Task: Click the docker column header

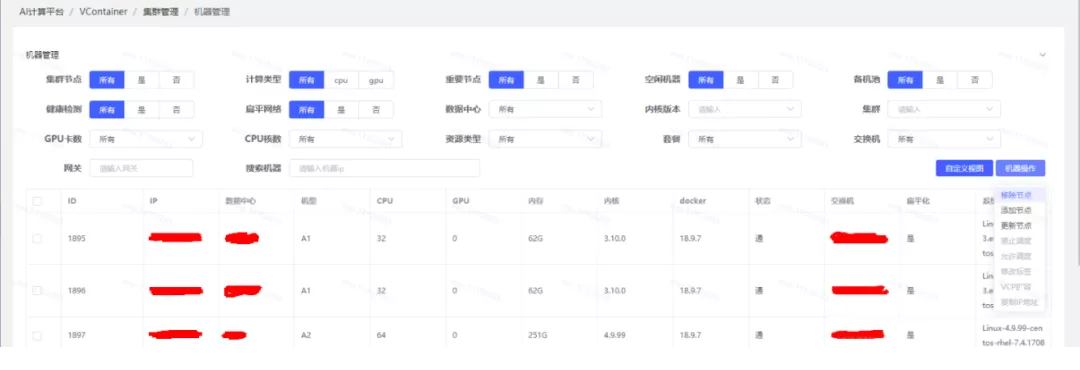Action: click(692, 201)
